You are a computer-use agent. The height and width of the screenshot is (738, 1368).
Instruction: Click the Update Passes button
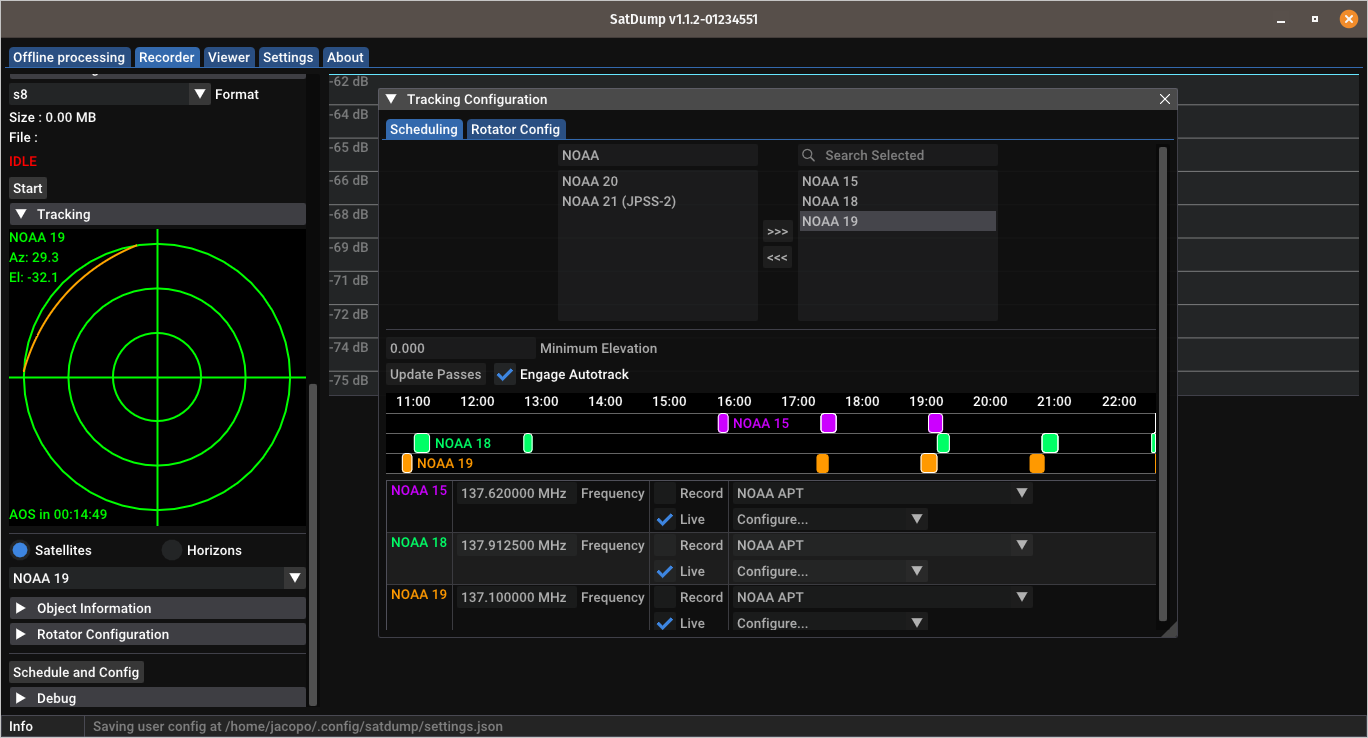coord(436,374)
